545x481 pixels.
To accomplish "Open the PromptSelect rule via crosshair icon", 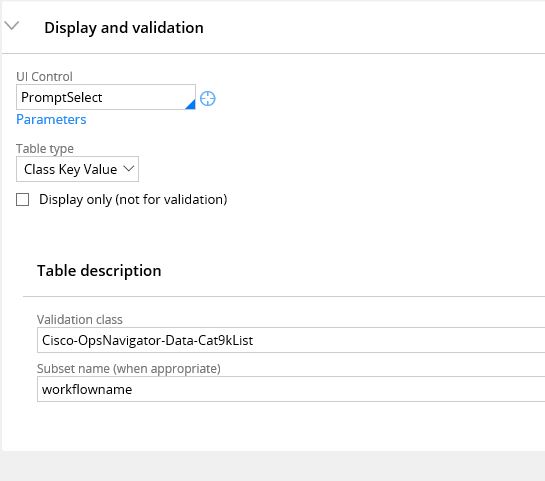I will [208, 98].
